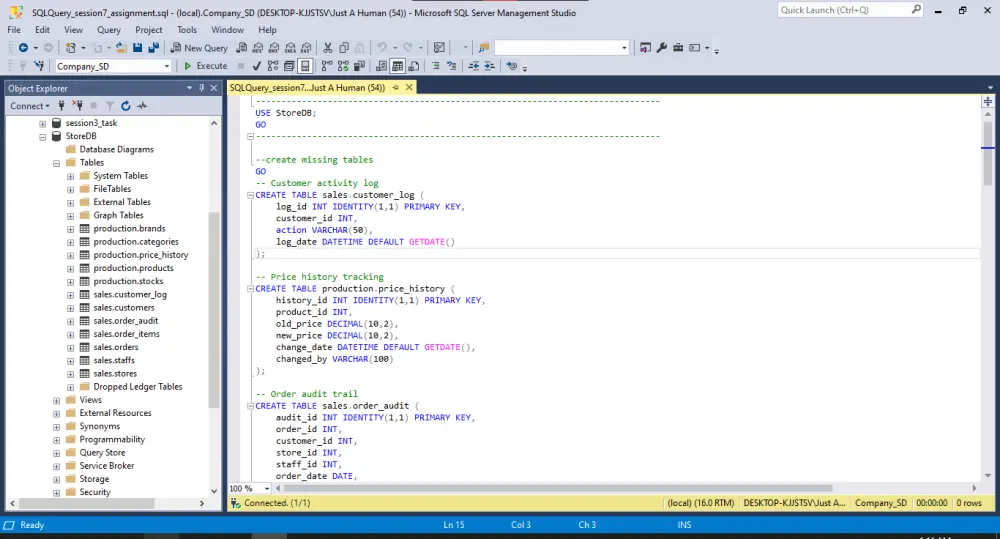1000x539 pixels.
Task: Toggle Results to Grid output mode
Action: click(397, 66)
